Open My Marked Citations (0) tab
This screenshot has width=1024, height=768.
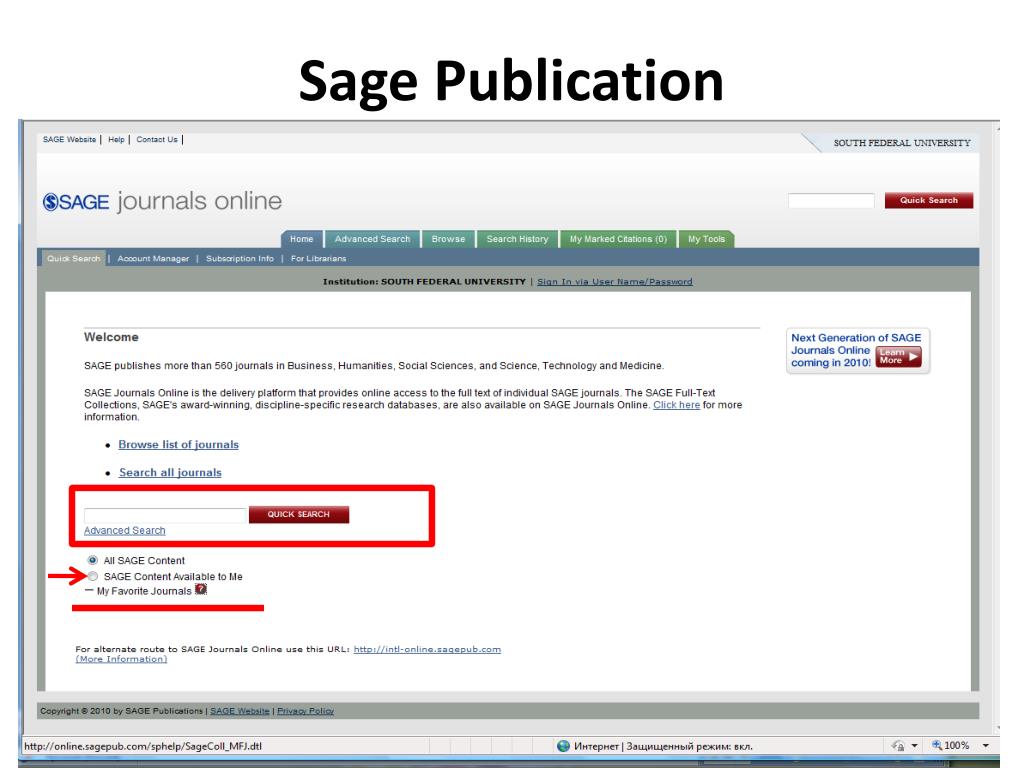point(618,239)
